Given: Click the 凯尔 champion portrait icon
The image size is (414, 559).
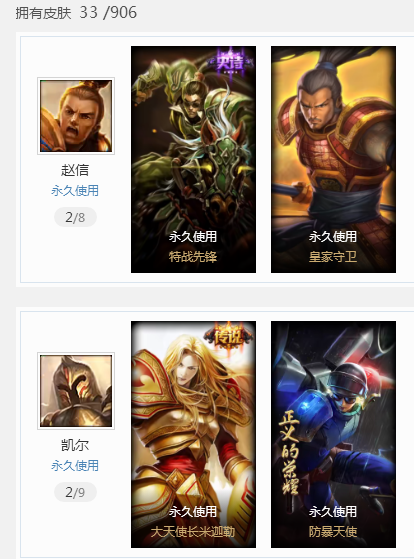Looking at the screenshot, I should pyautogui.click(x=76, y=391).
